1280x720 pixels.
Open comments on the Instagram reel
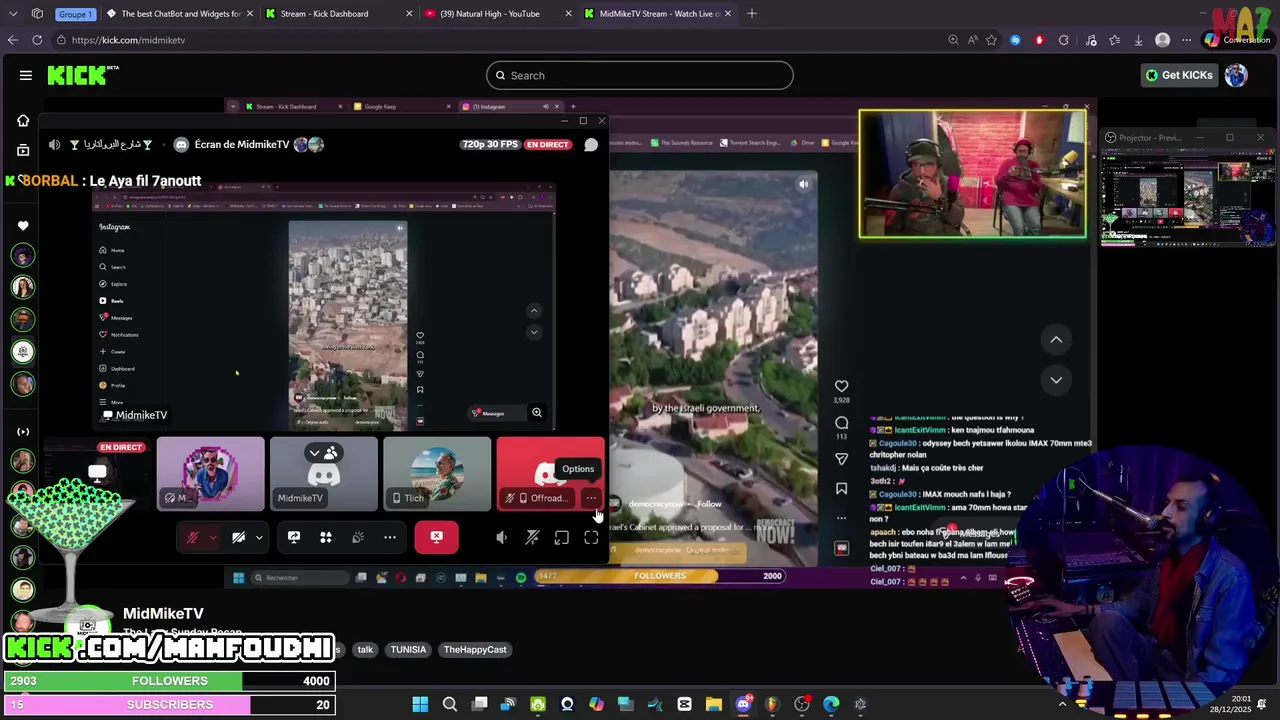click(x=841, y=423)
